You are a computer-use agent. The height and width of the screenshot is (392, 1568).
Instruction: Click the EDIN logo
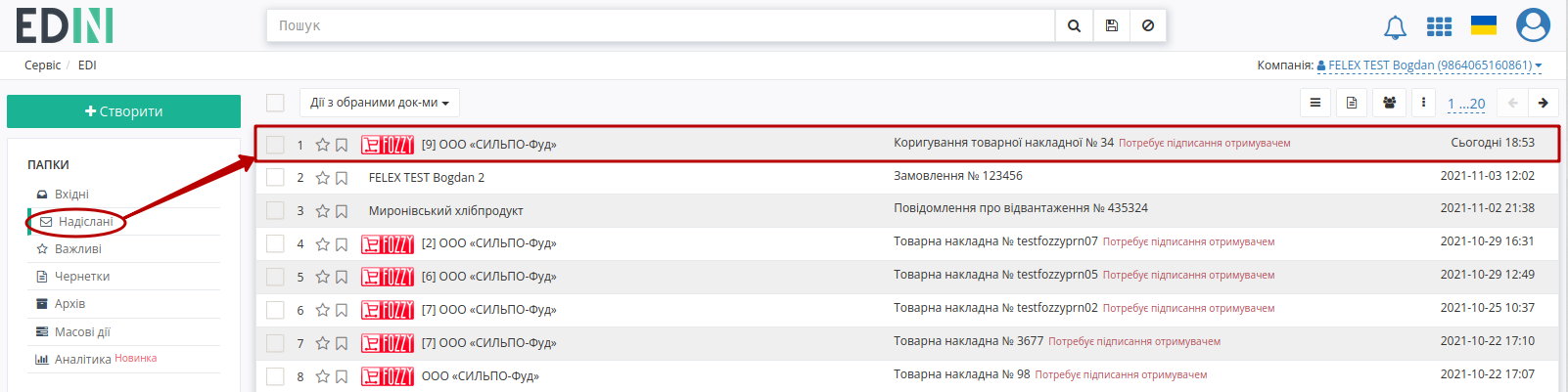pyautogui.click(x=65, y=25)
